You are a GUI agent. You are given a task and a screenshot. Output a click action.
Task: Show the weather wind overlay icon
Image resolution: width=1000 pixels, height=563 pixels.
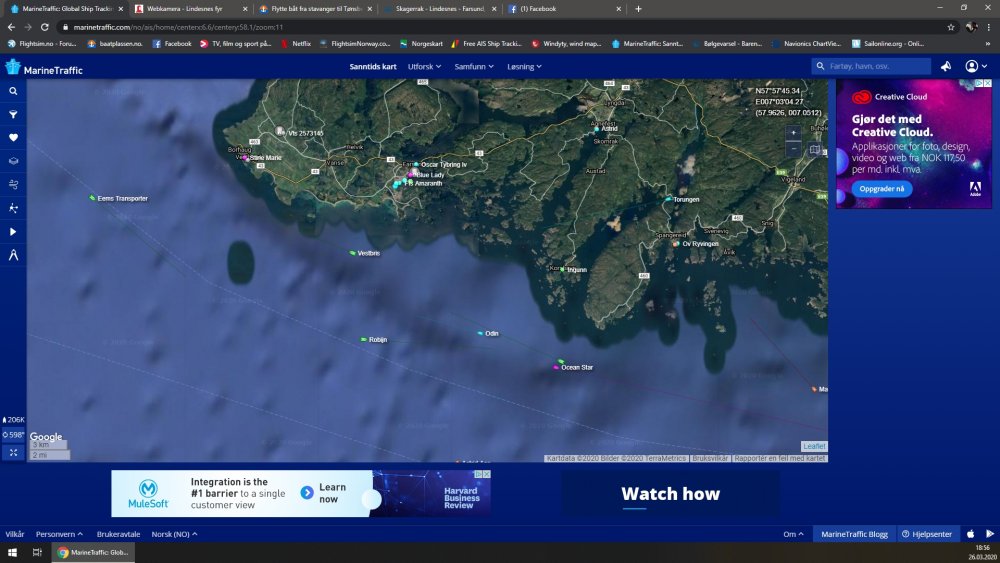coord(13,185)
